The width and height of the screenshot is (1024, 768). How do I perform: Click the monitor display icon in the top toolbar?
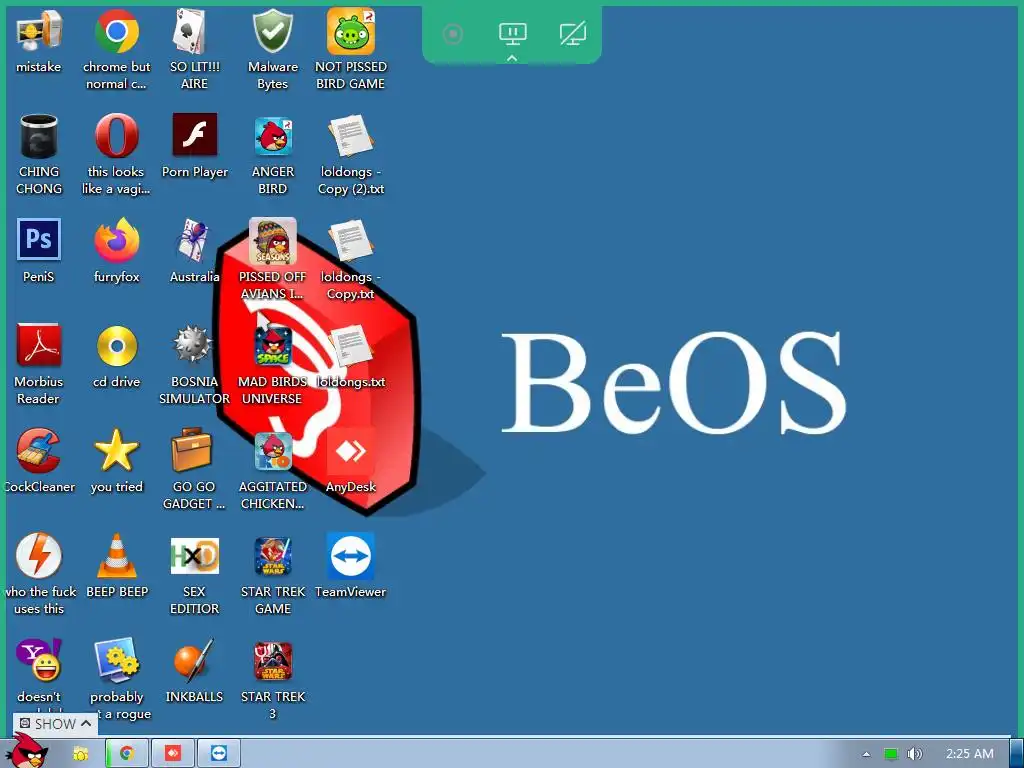tap(513, 34)
